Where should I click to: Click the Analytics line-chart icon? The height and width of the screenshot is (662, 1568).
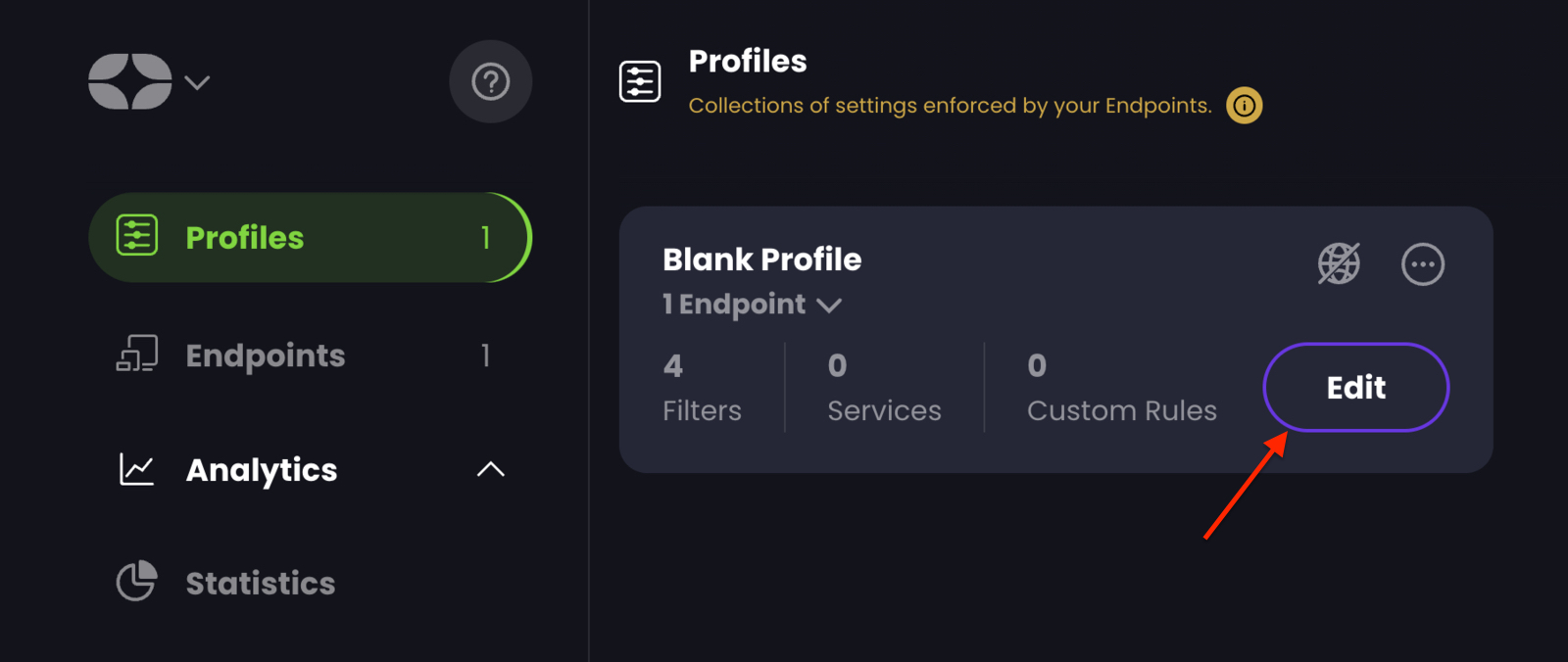137,470
